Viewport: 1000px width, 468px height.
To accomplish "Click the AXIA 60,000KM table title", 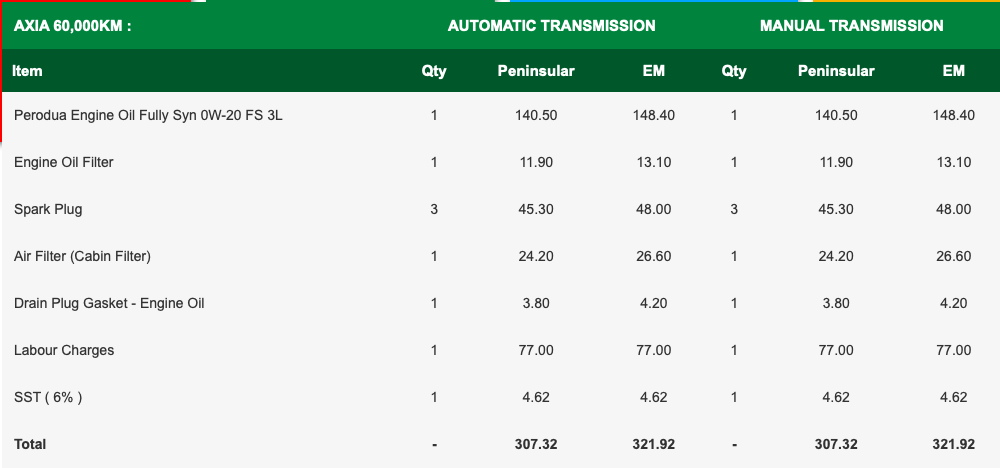I will (x=73, y=26).
